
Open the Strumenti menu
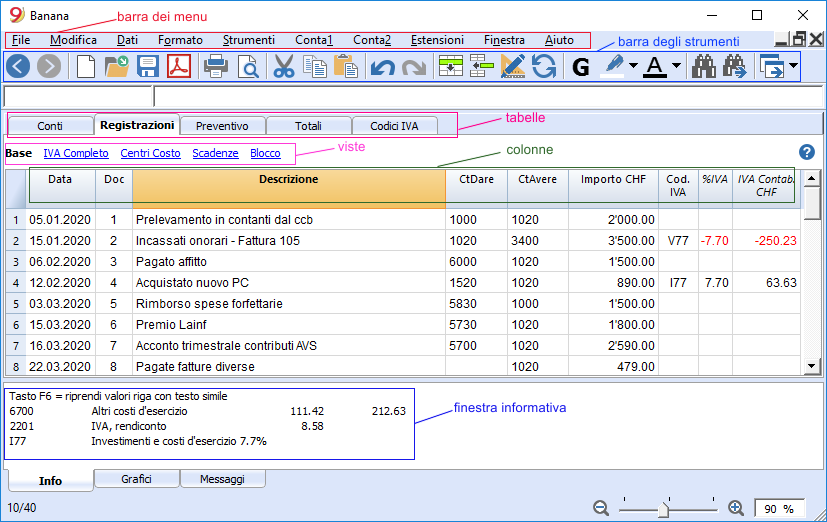(x=248, y=40)
